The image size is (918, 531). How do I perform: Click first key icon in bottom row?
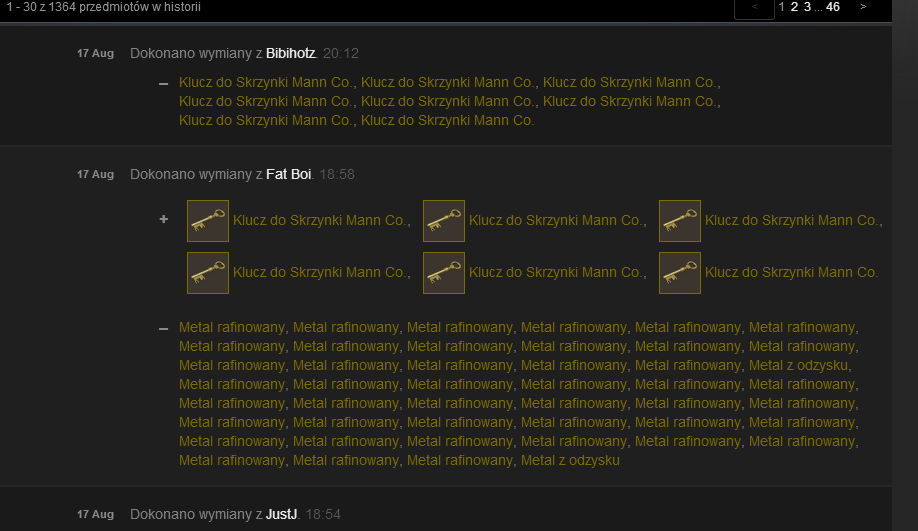[x=208, y=273]
